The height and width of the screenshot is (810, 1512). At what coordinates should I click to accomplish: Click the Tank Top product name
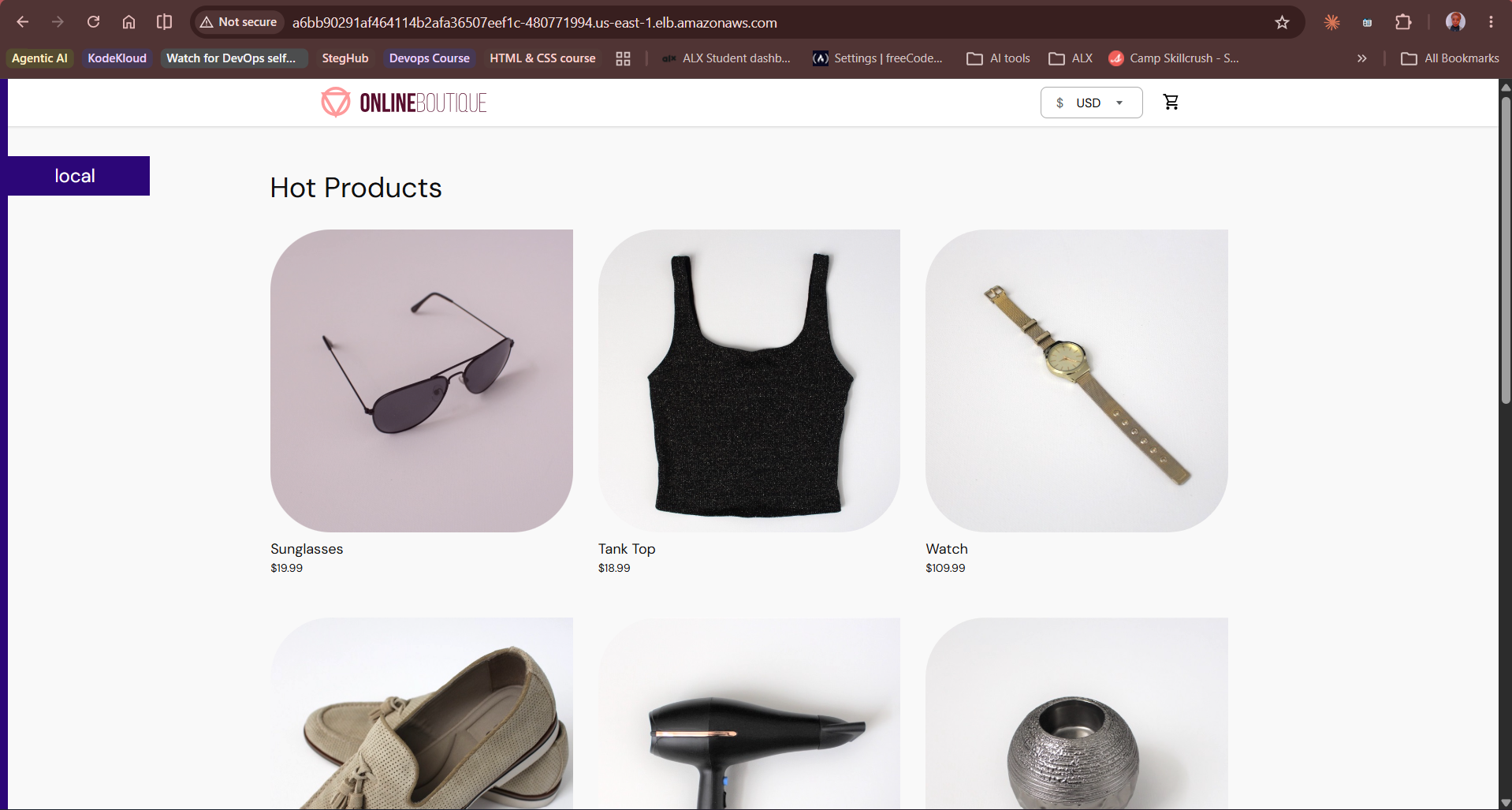coord(627,549)
